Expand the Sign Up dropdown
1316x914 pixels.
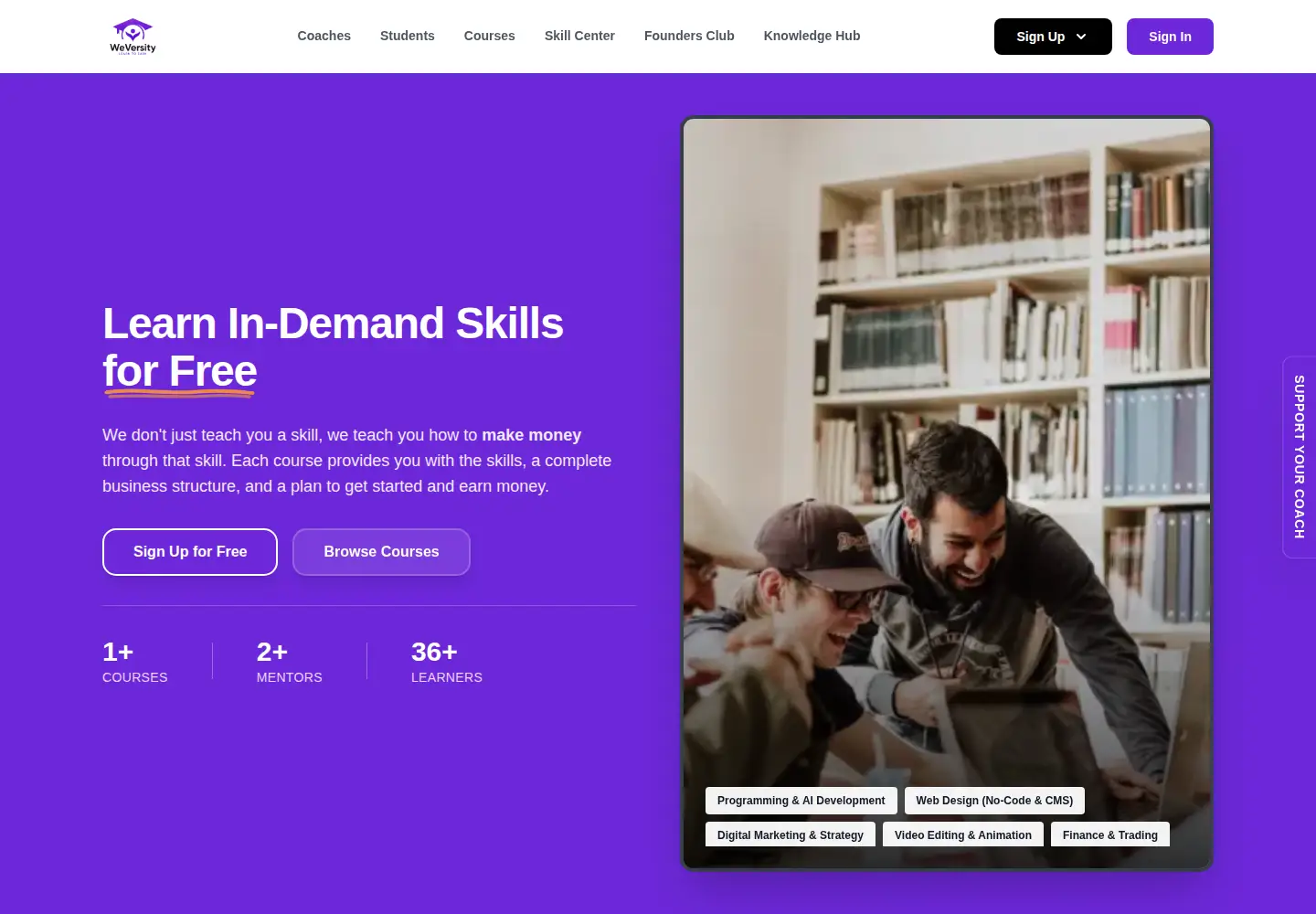pos(1053,37)
